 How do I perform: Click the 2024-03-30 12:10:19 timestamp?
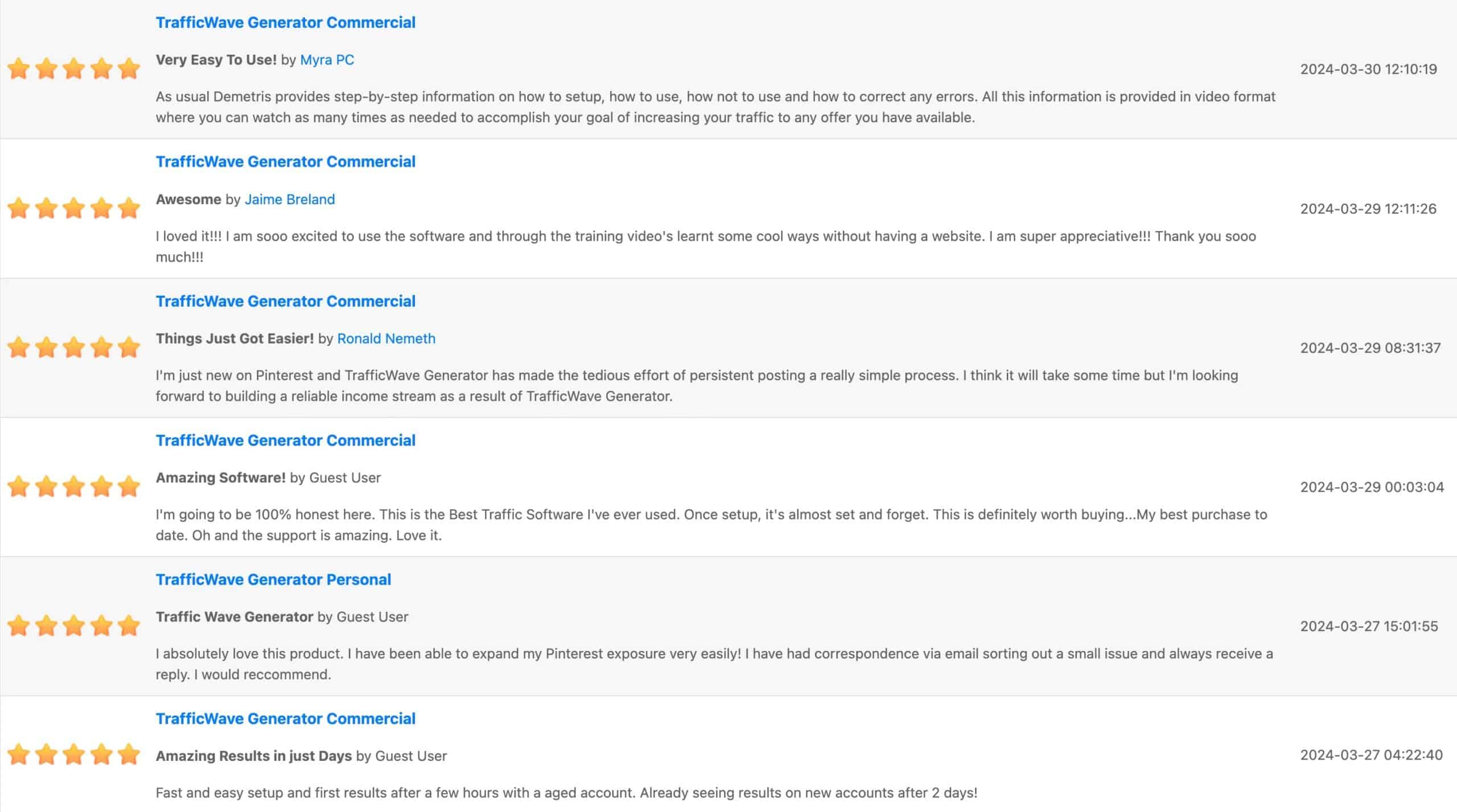(1368, 69)
